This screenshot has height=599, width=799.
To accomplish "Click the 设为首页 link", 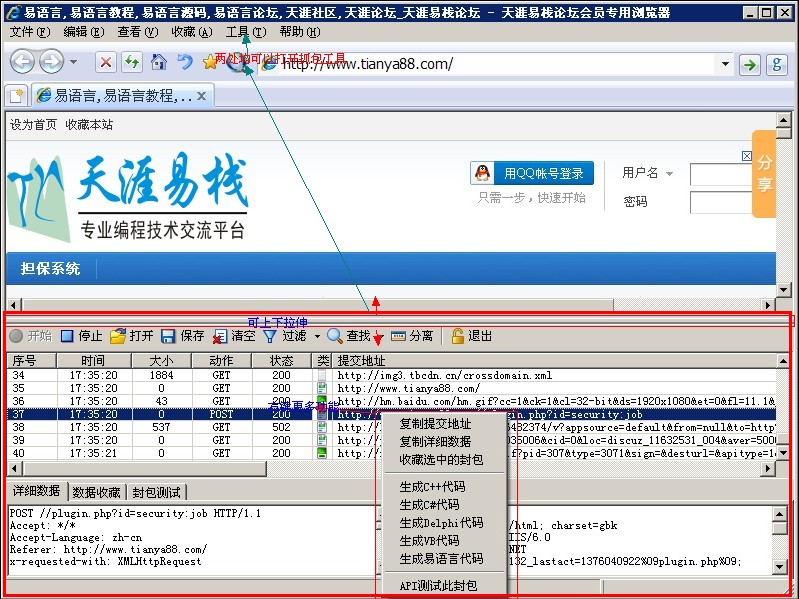I will click(33, 125).
